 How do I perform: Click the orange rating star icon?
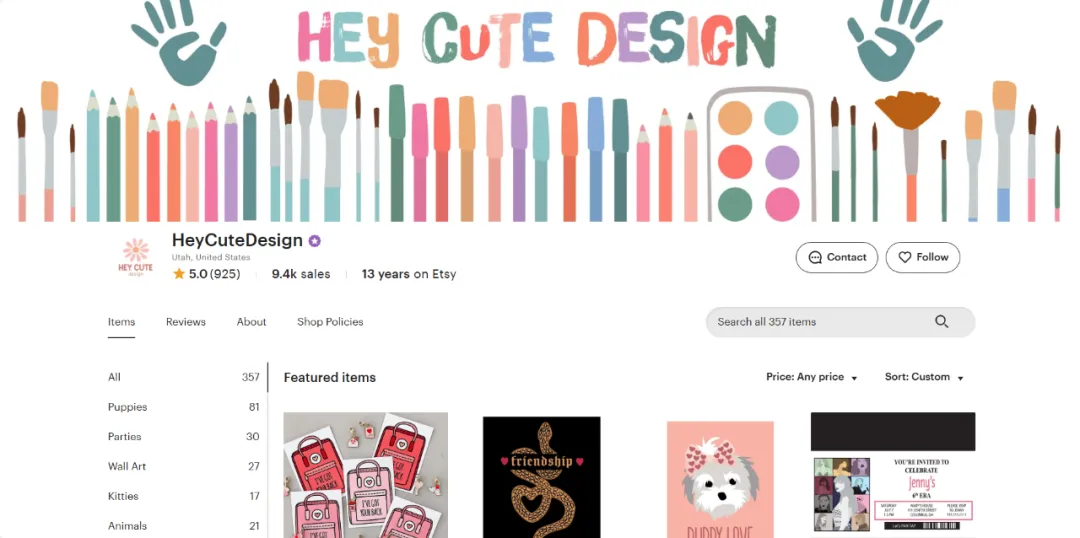179,274
